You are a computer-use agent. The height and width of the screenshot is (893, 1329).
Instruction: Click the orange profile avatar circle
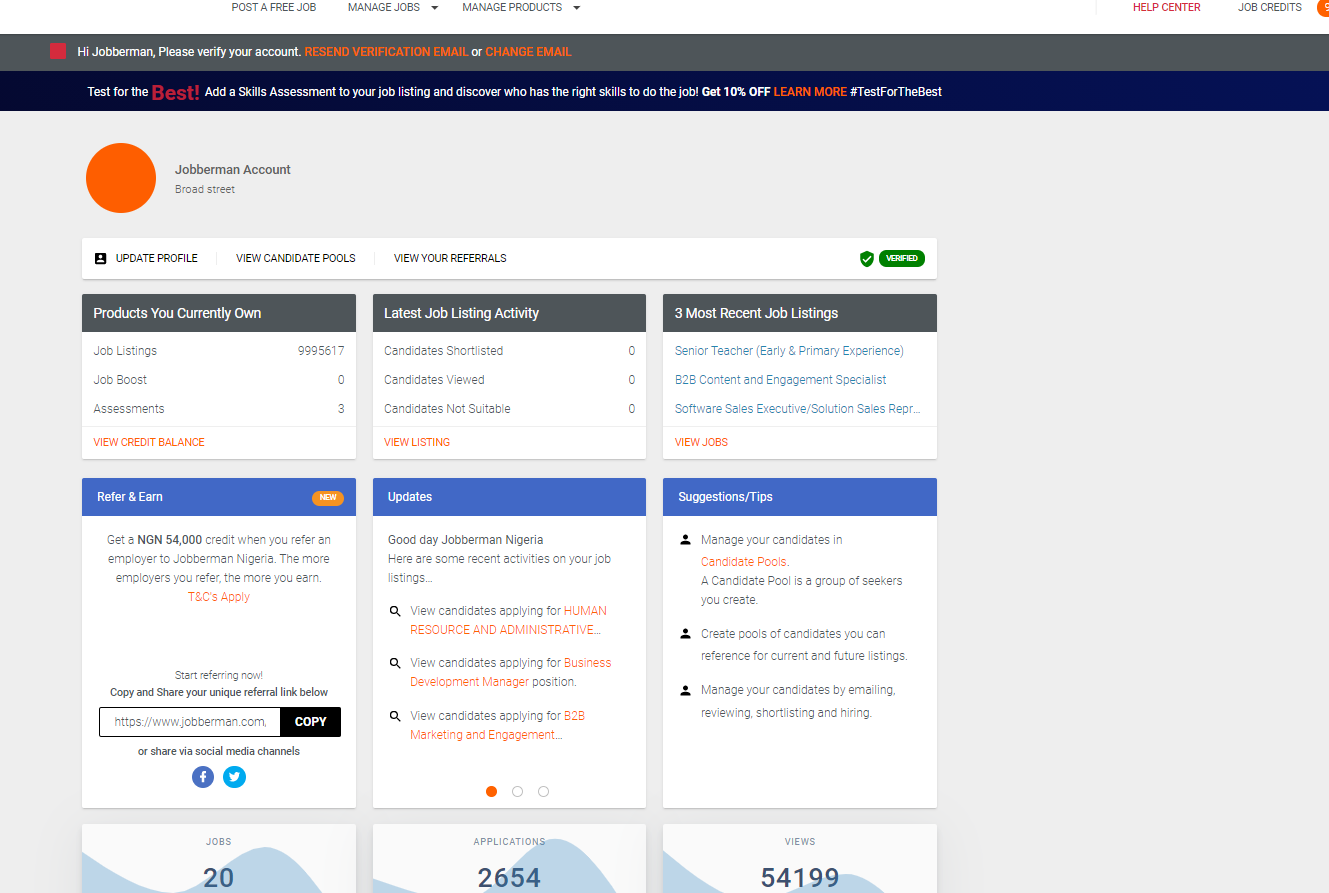click(121, 178)
